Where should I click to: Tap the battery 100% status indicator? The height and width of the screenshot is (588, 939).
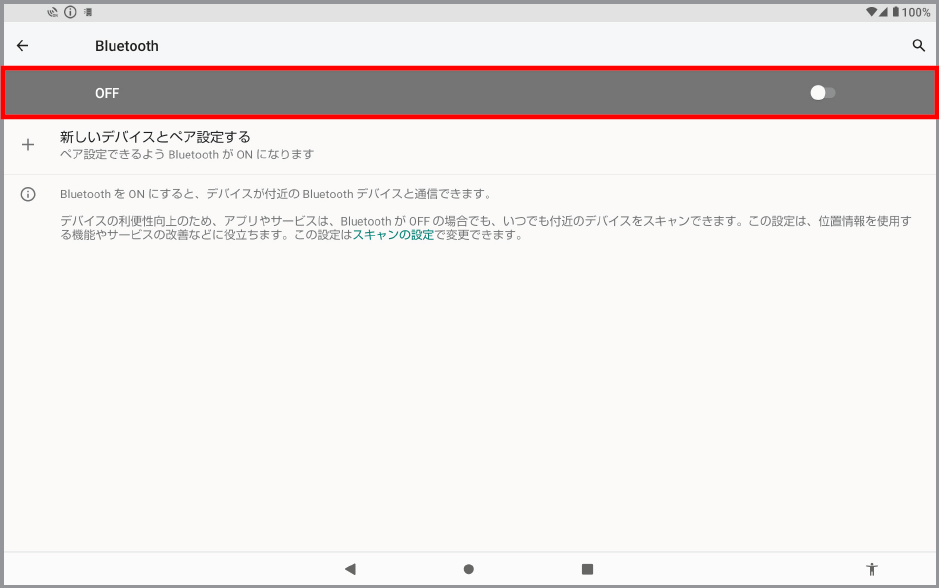[x=911, y=12]
